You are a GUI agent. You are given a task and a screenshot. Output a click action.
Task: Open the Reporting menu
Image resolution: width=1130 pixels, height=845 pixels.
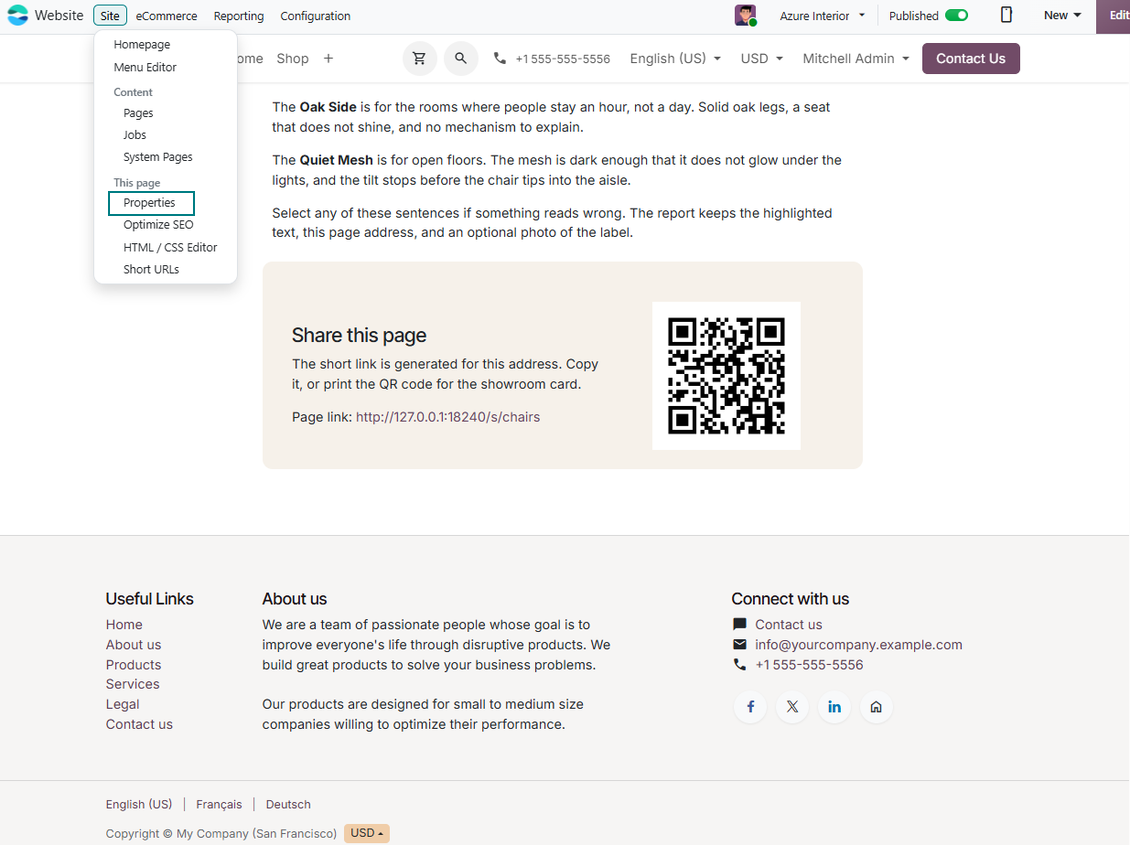click(x=239, y=16)
